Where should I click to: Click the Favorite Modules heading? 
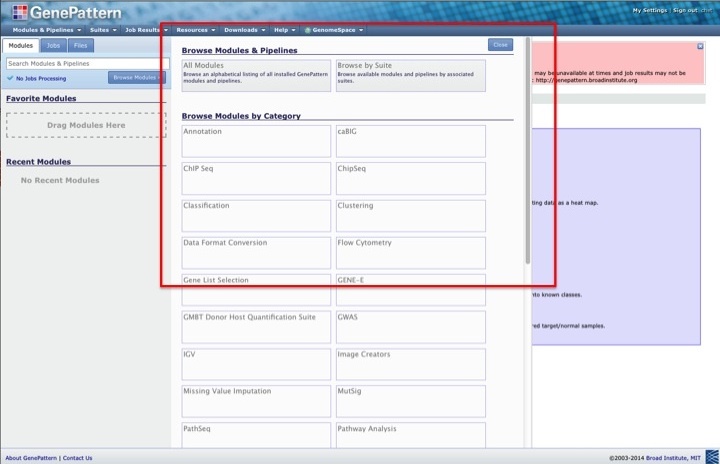(x=41, y=98)
